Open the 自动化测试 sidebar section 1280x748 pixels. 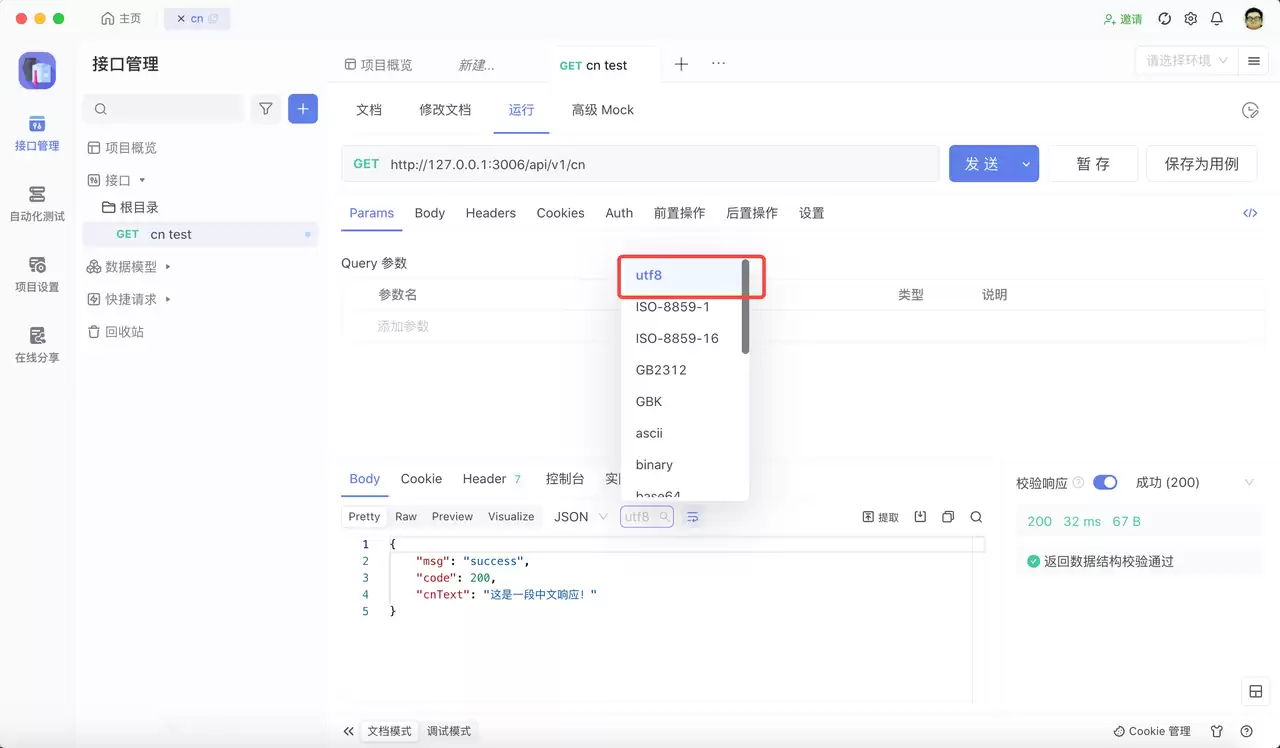(x=37, y=204)
